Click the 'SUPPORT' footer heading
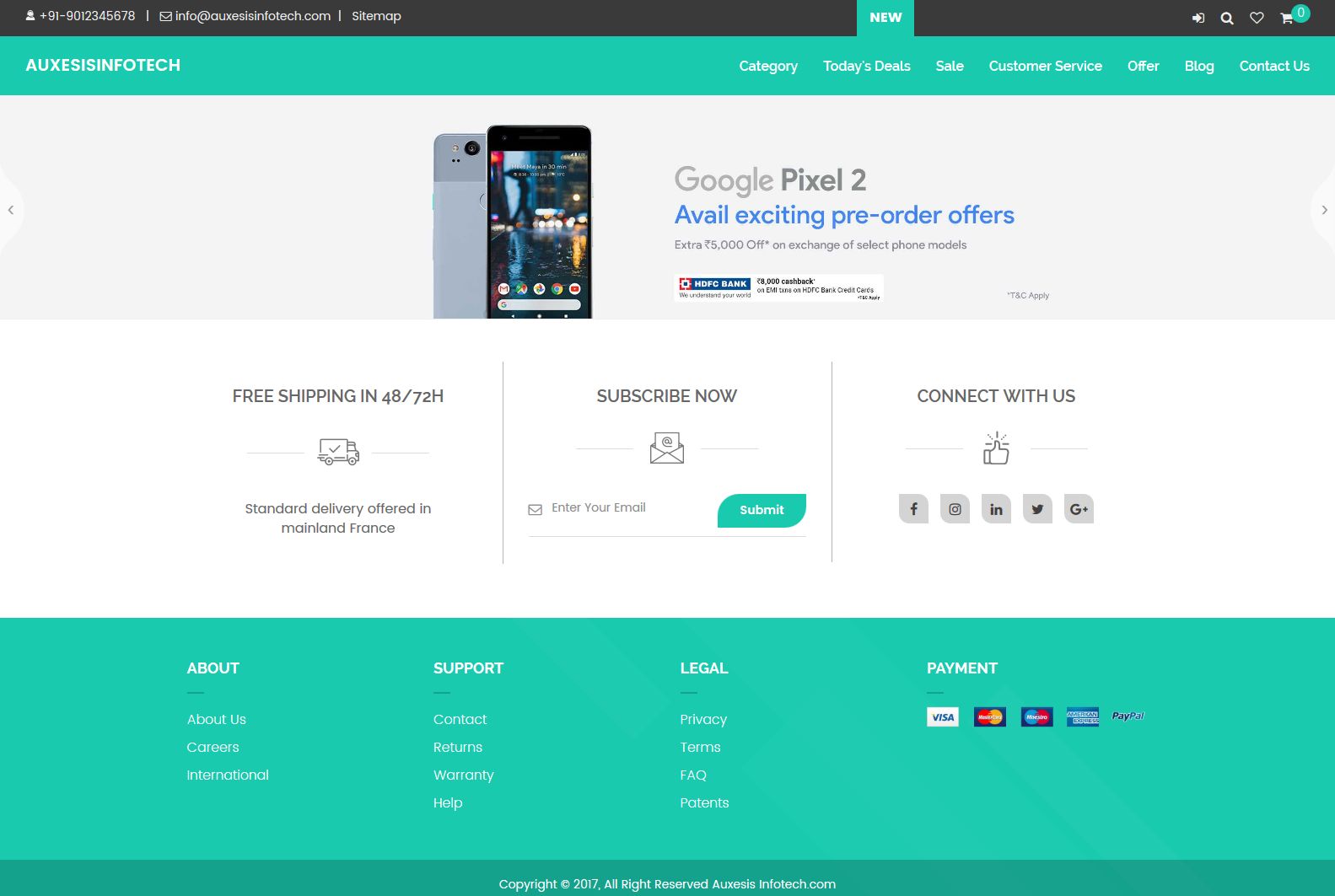The image size is (1335, 896). point(468,668)
